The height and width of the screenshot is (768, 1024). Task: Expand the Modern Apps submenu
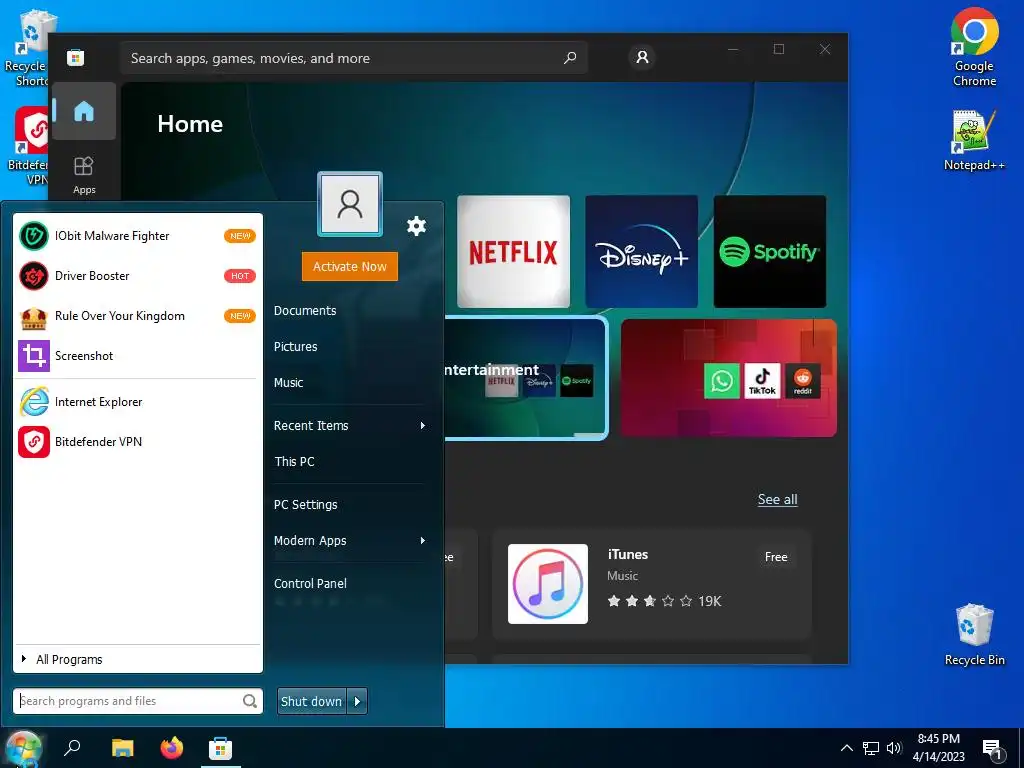[349, 540]
